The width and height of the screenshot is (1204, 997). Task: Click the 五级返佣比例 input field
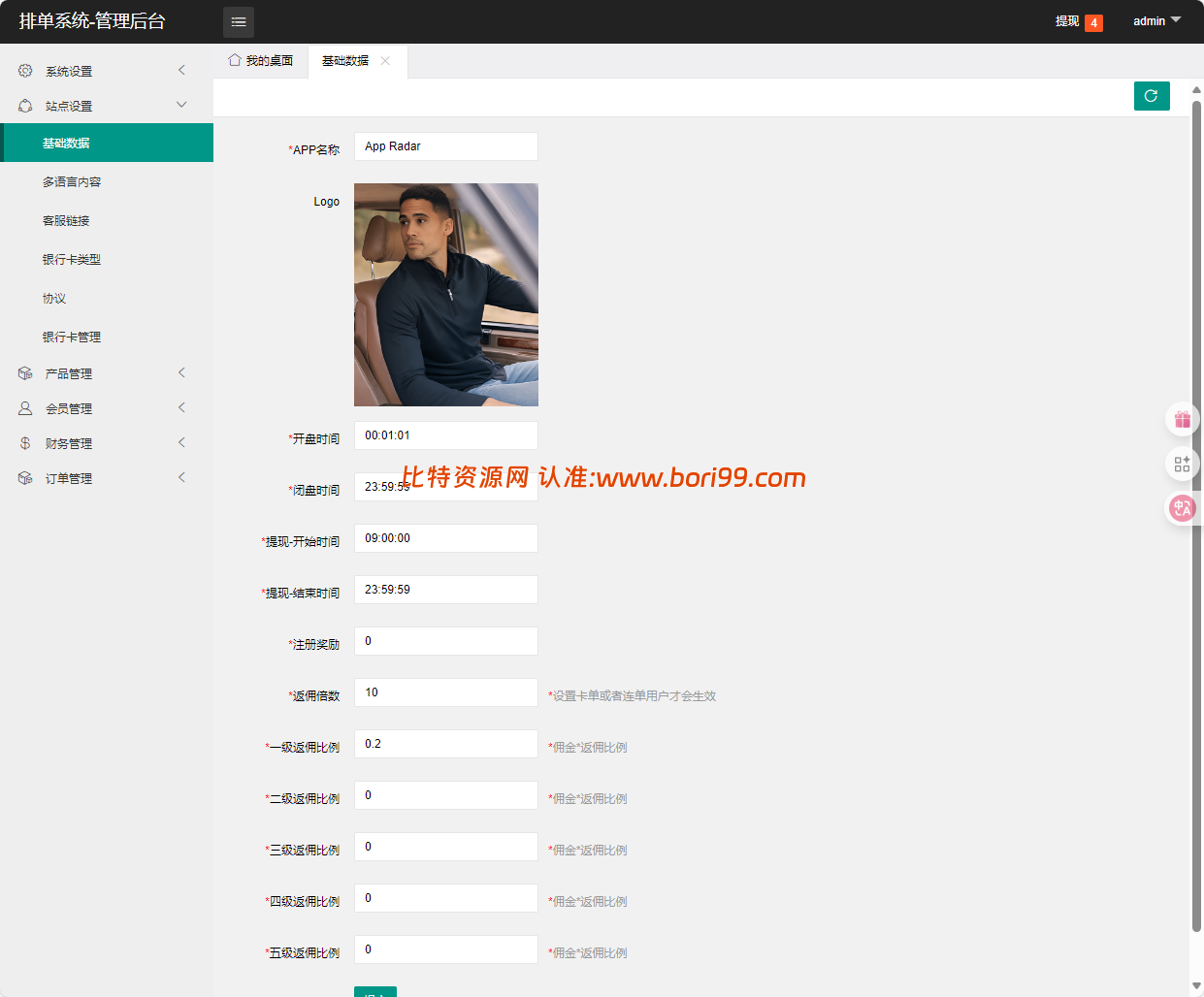click(x=446, y=949)
